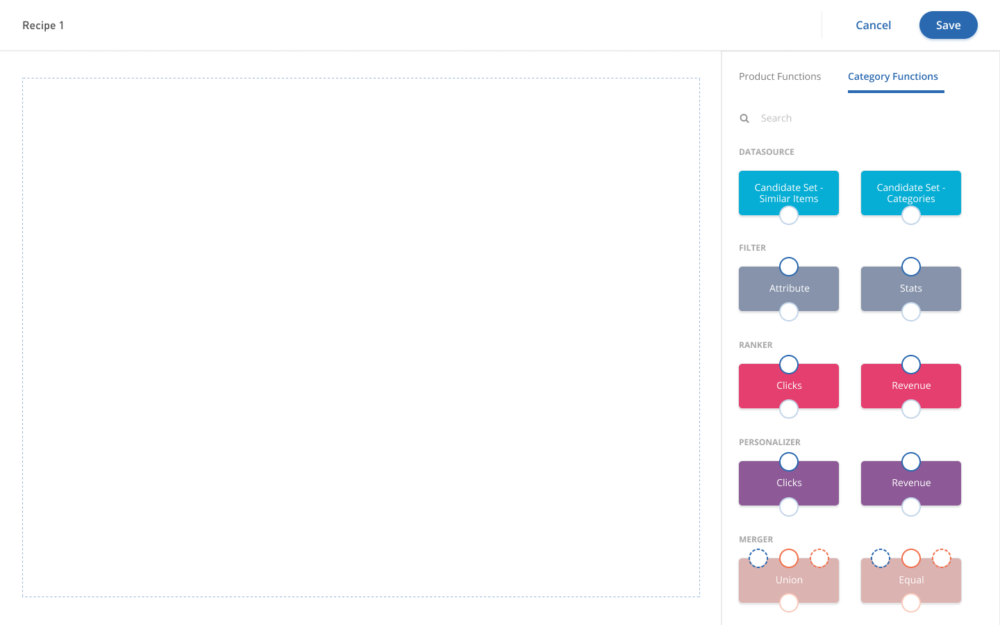Focus the function Search field

point(840,118)
